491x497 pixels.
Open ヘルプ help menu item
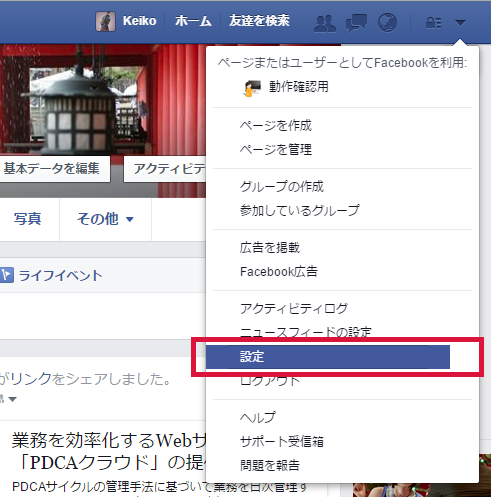258,417
